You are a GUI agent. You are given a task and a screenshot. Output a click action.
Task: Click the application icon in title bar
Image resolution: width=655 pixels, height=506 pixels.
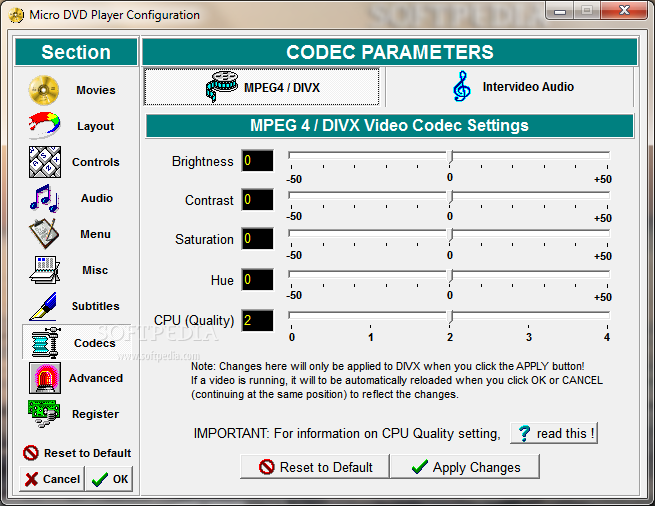pyautogui.click(x=16, y=15)
